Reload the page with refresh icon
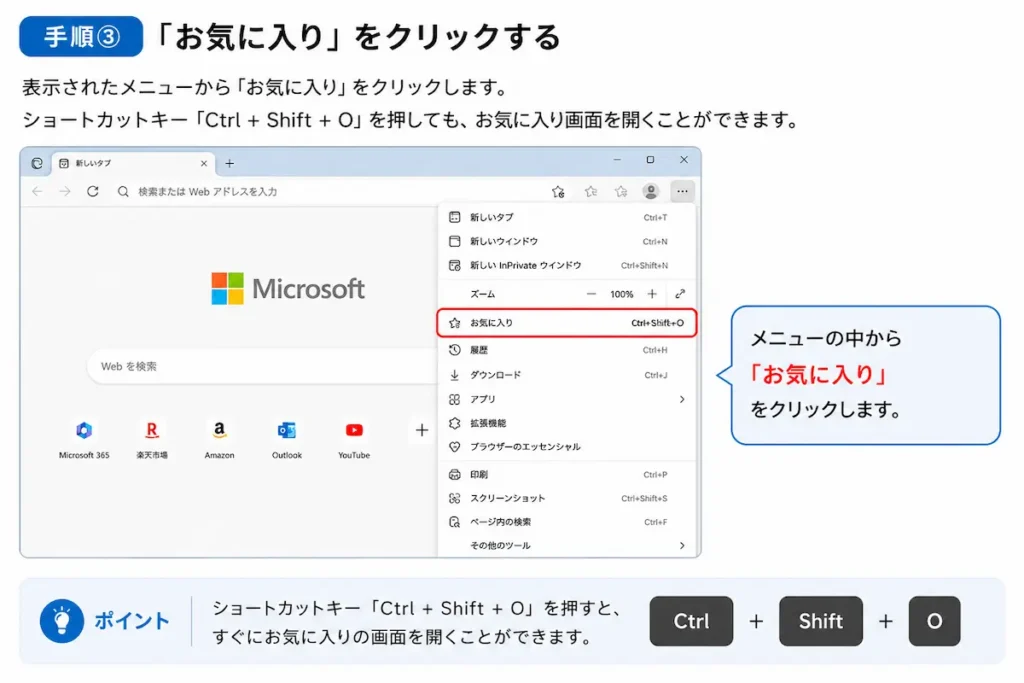1024x683 pixels. point(93,191)
